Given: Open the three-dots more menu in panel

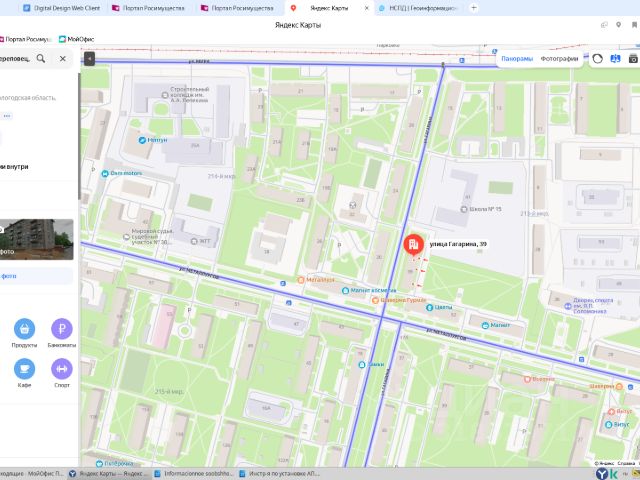Looking at the screenshot, I should (x=7, y=116).
